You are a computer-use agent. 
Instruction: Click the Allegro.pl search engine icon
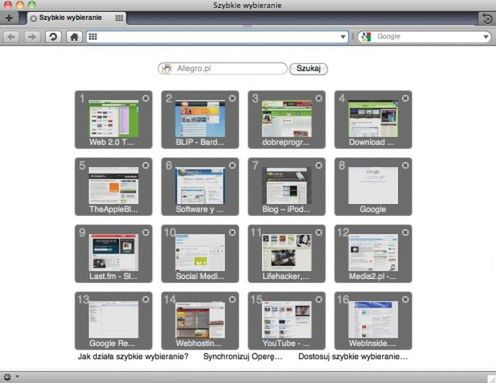click(x=166, y=69)
